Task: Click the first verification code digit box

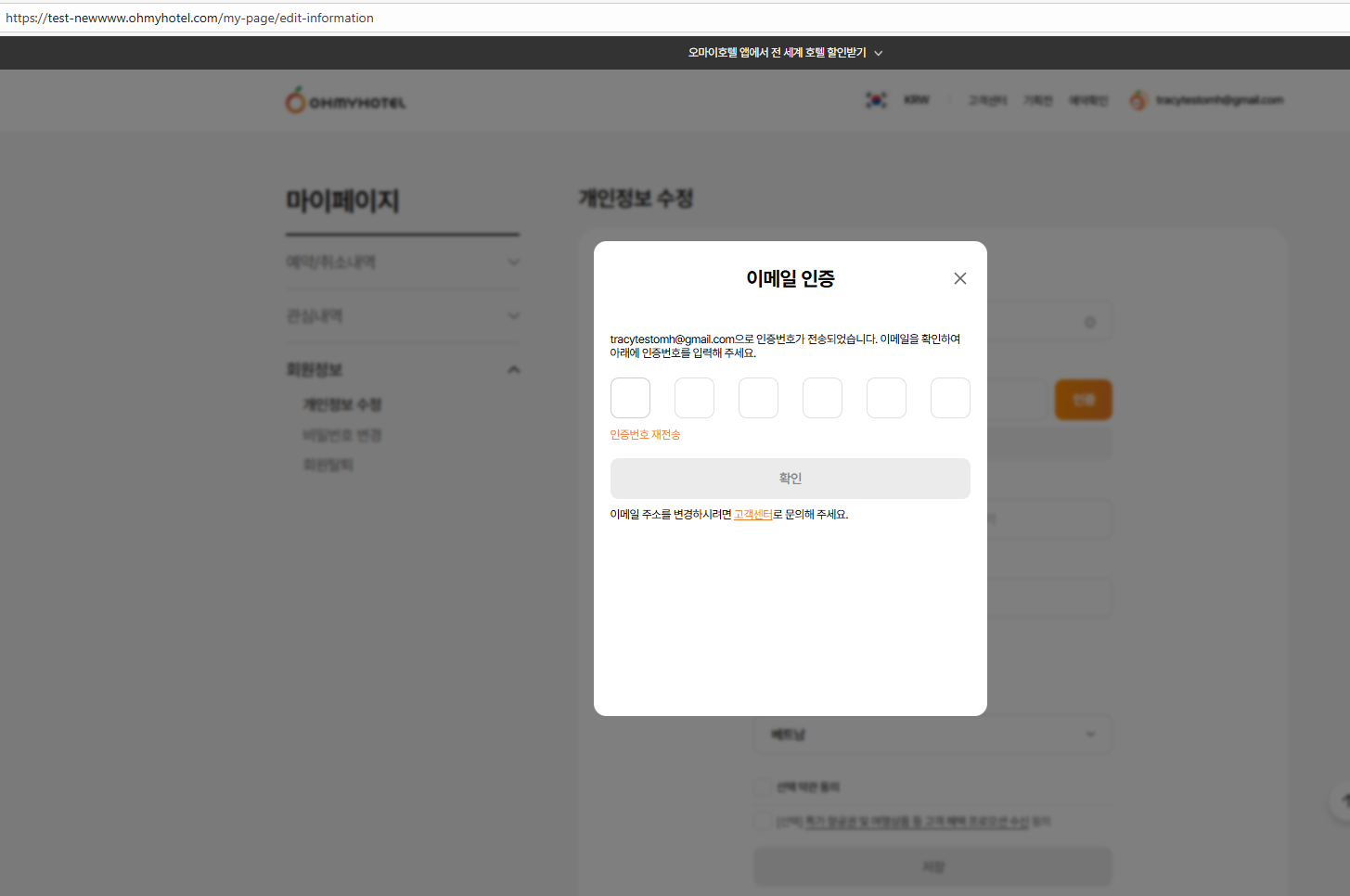Action: click(x=630, y=398)
